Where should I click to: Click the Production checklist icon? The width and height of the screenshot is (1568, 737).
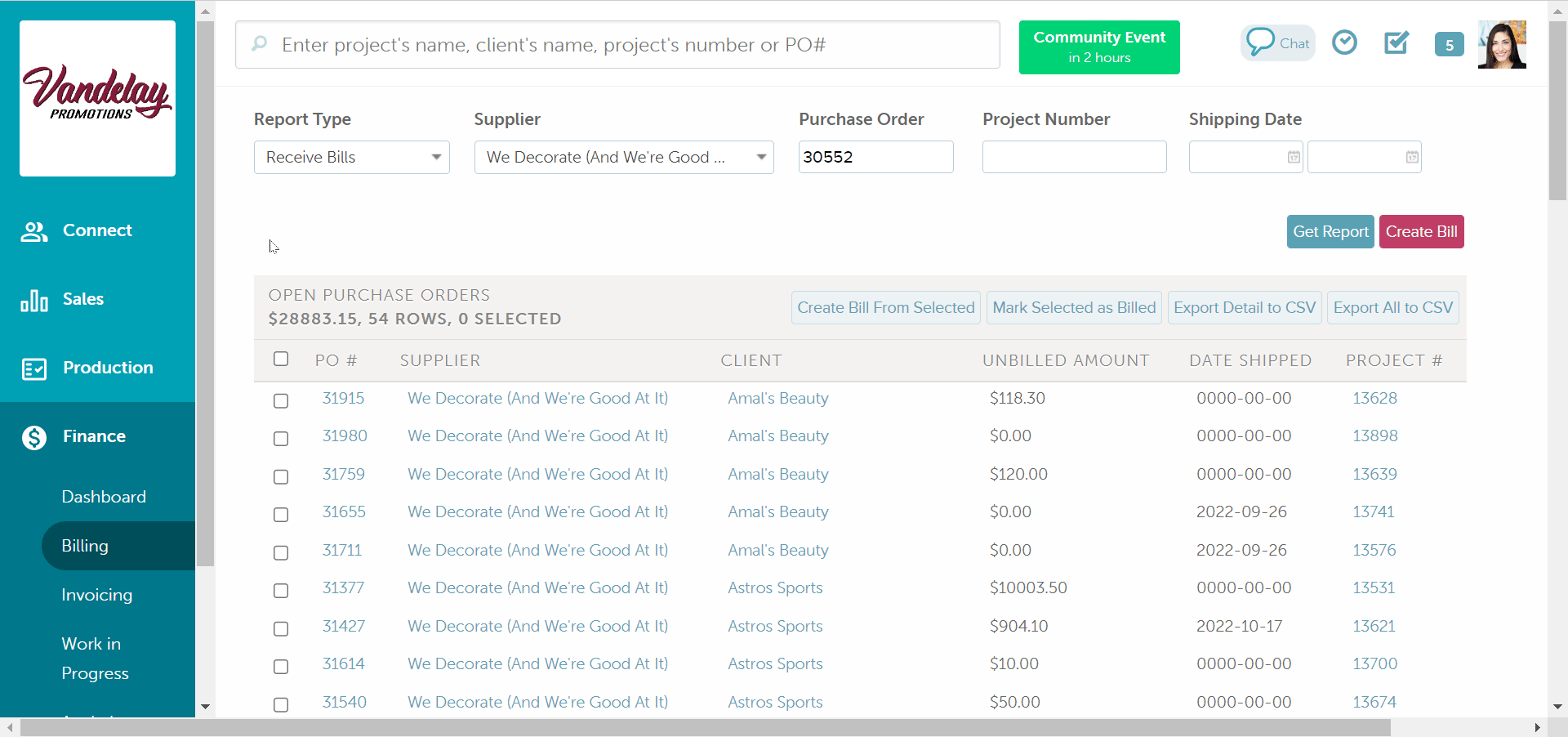[33, 368]
